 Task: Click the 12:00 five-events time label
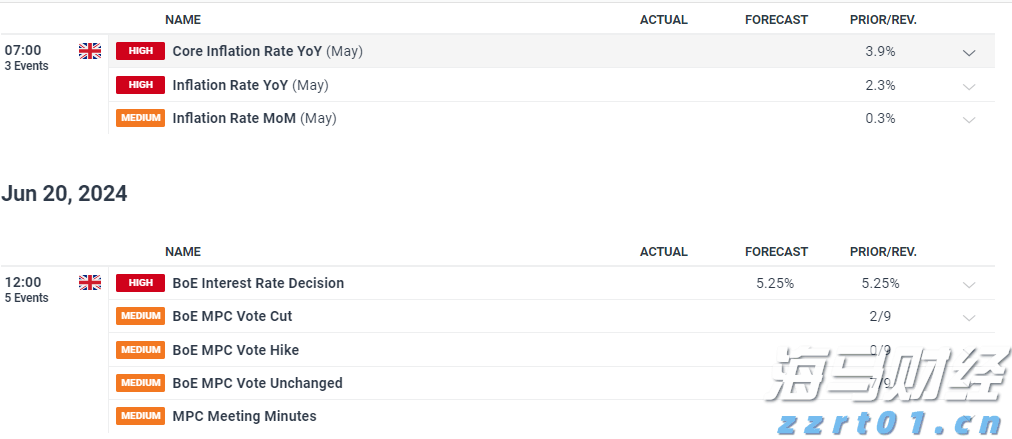25,289
